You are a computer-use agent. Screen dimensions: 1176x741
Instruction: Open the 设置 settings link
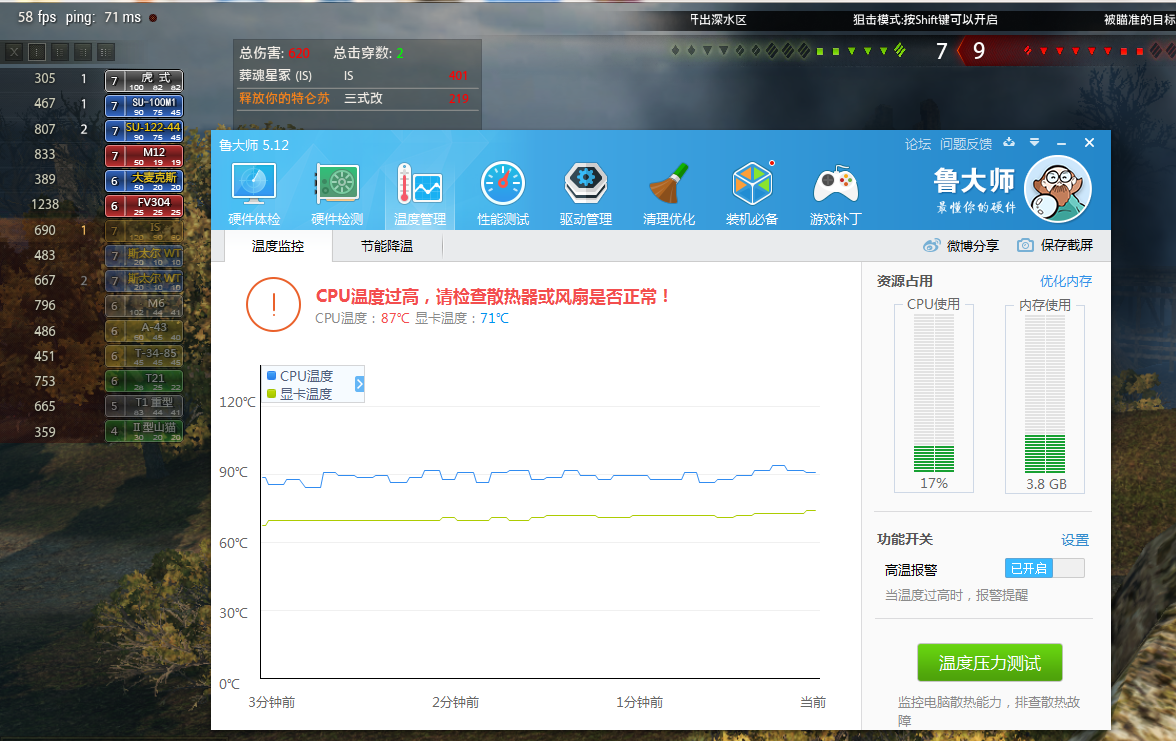click(1075, 540)
